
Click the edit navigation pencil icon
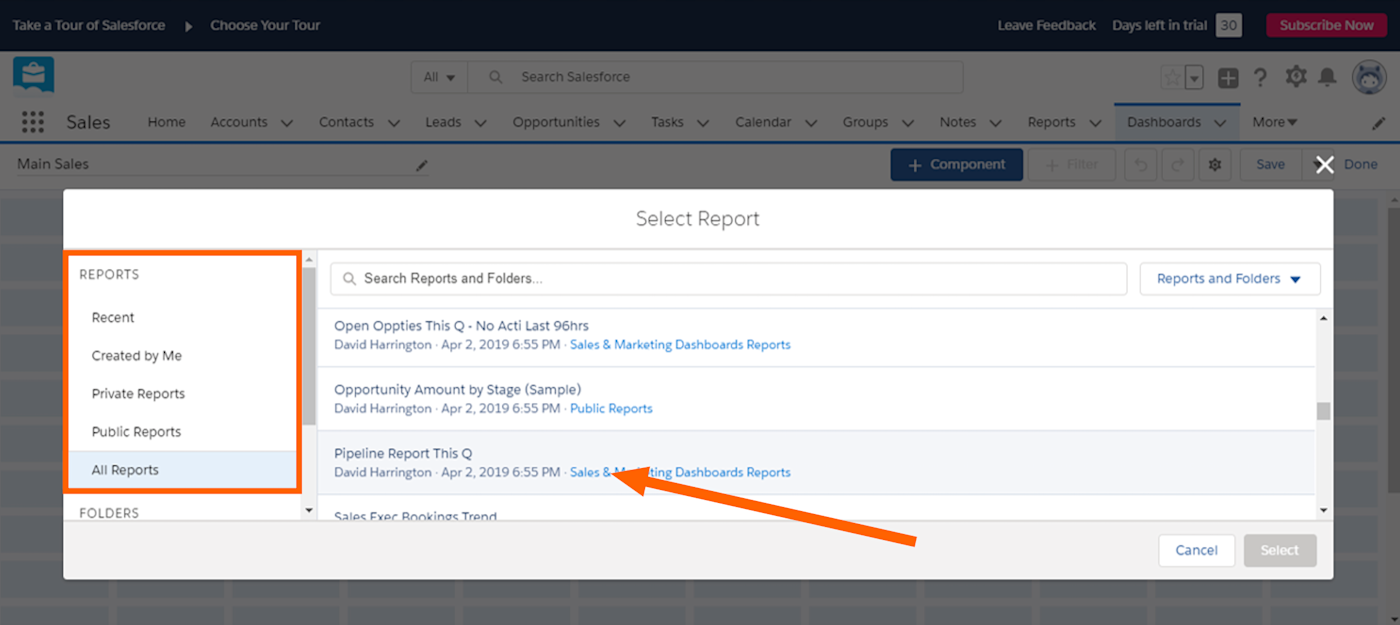point(1379,123)
